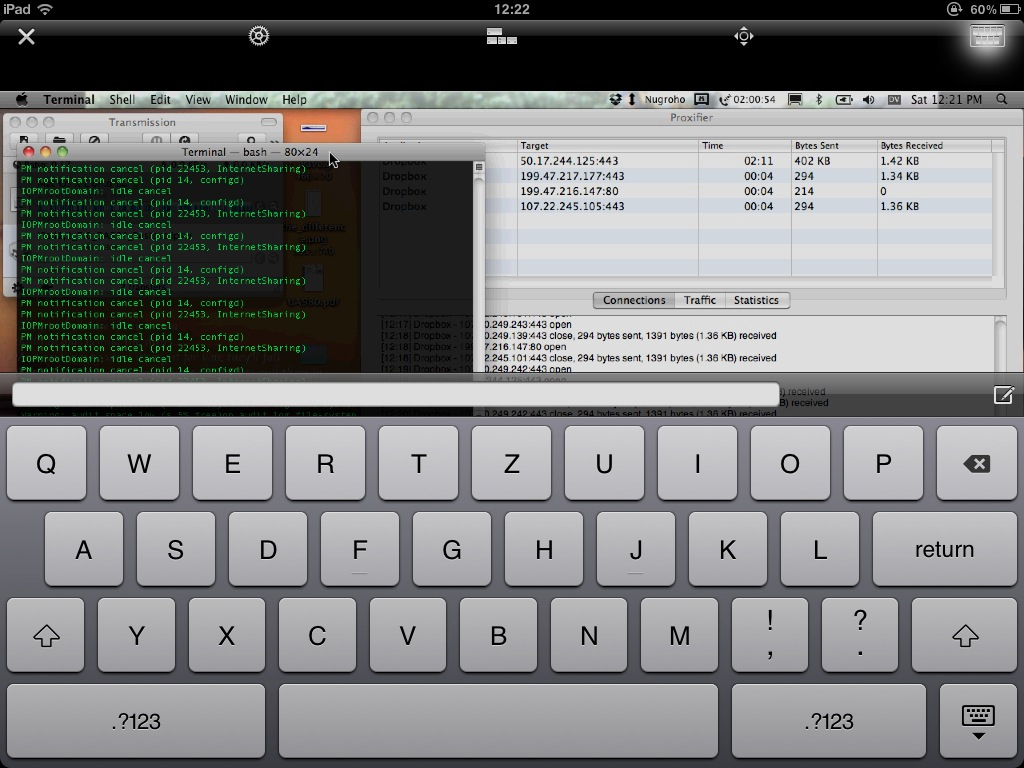The width and height of the screenshot is (1024, 768).
Task: Switch to Traffic tab in Proxifier
Action: coord(699,300)
